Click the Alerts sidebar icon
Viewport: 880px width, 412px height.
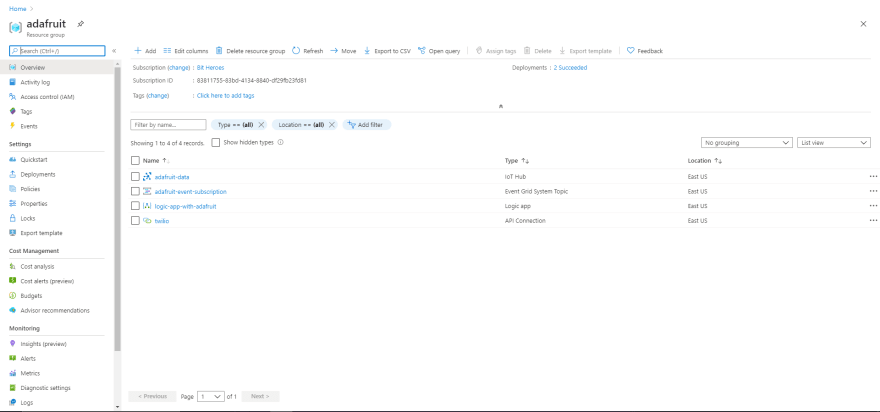[12, 358]
